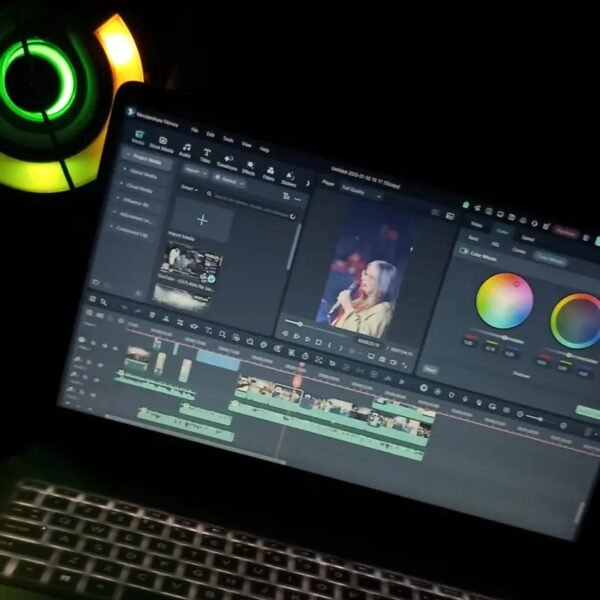
Task: Expand the Influence Kit folder
Action: click(118, 198)
